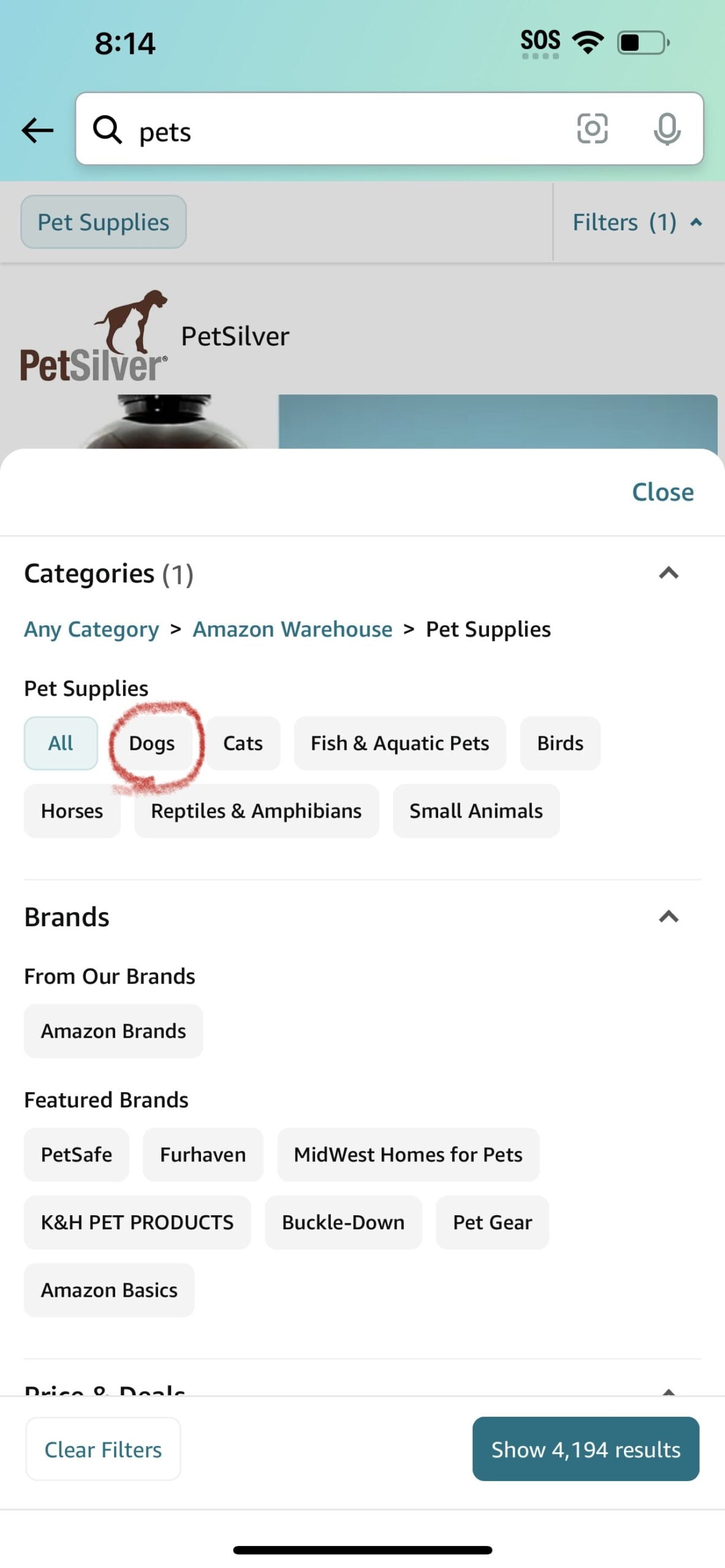Select Fish & Aquatic Pets chip
The width and height of the screenshot is (725, 1568).
(x=400, y=743)
